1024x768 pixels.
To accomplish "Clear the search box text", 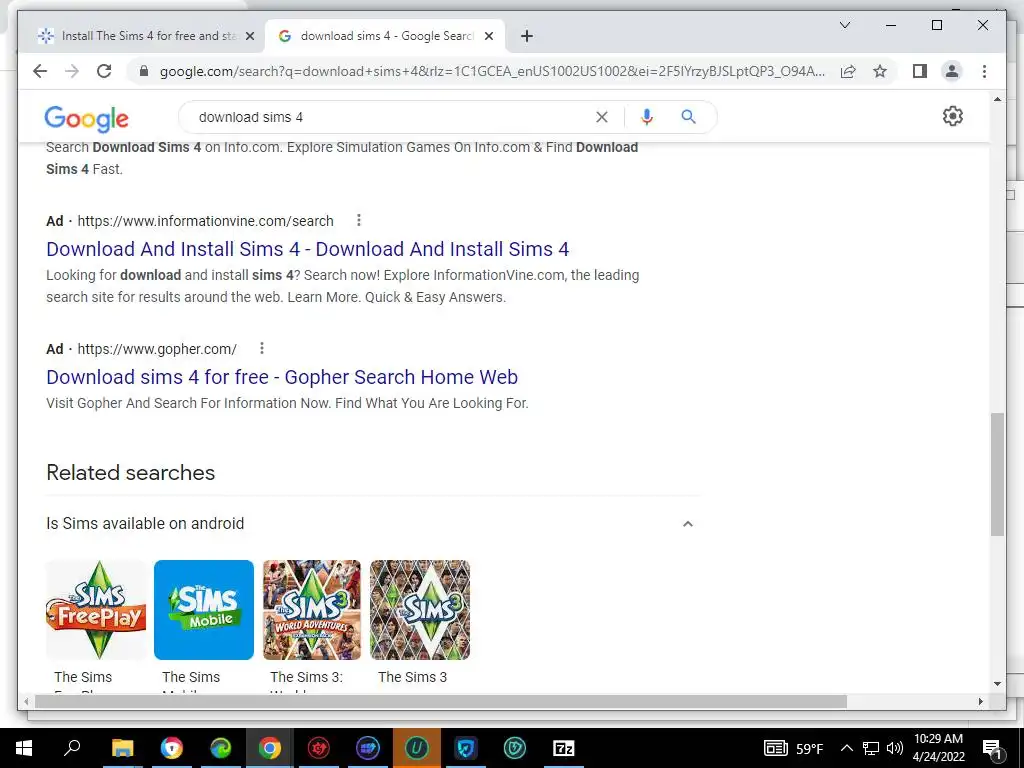I will (601, 117).
